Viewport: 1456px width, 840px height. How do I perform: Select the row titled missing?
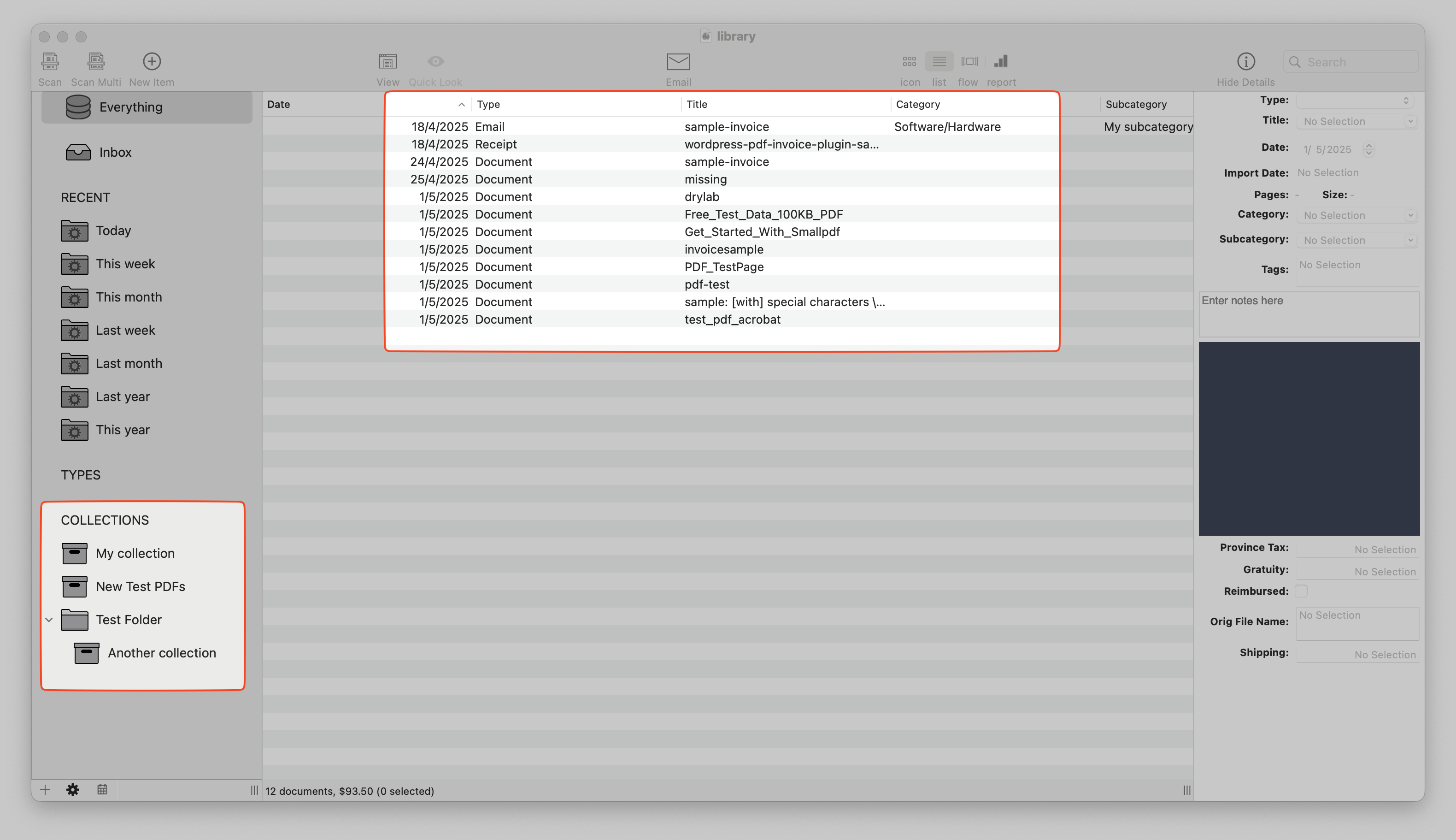728,179
